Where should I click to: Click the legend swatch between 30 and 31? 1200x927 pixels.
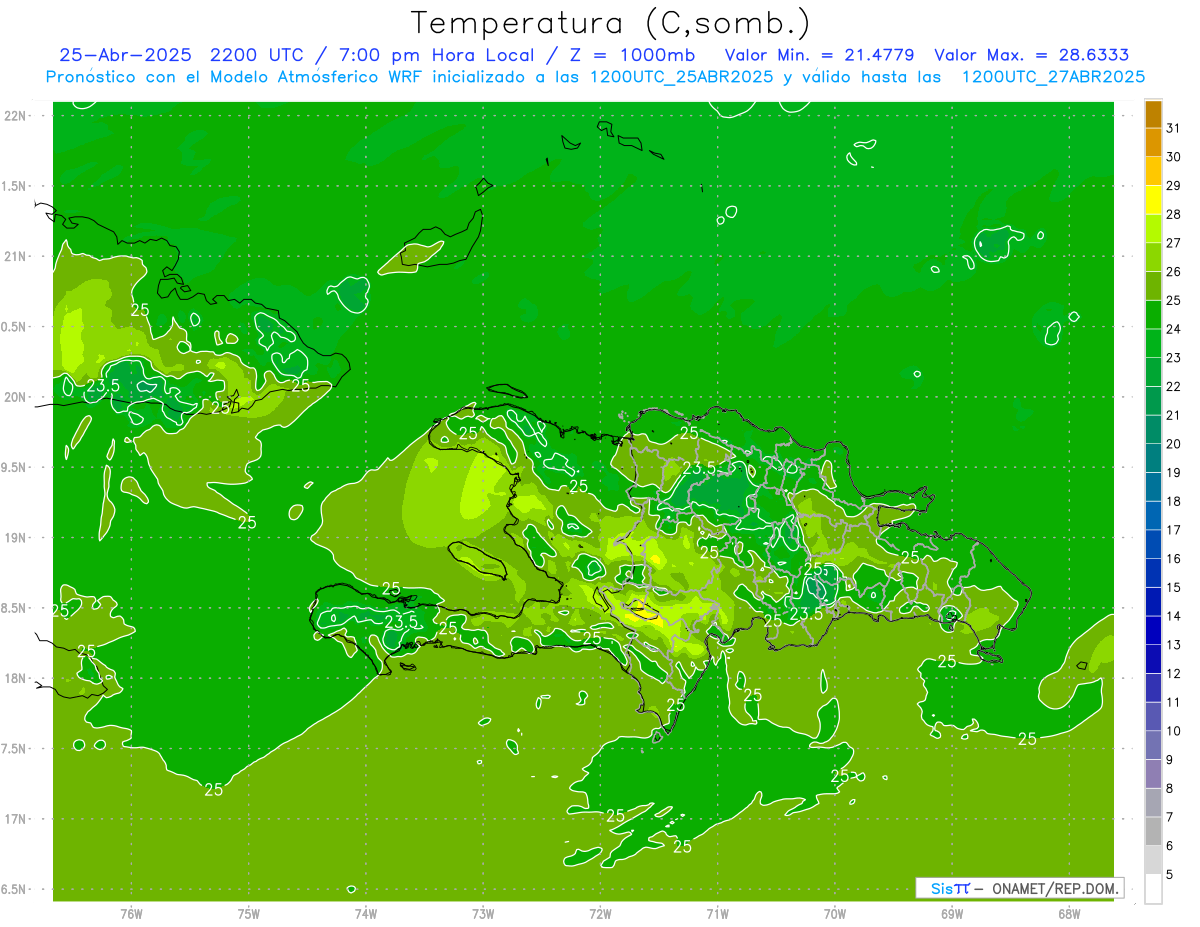pos(1153,143)
